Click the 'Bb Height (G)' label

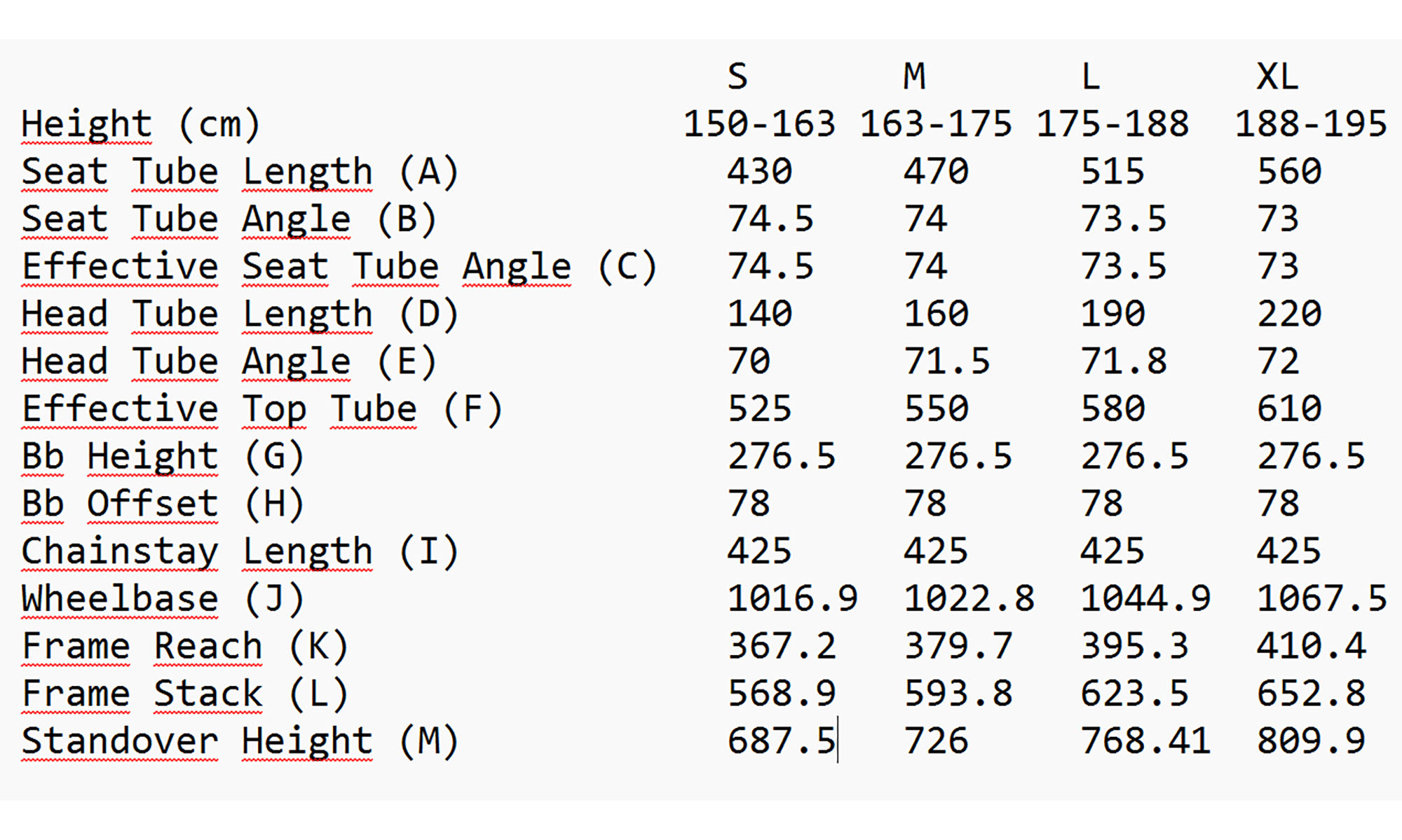coord(163,457)
